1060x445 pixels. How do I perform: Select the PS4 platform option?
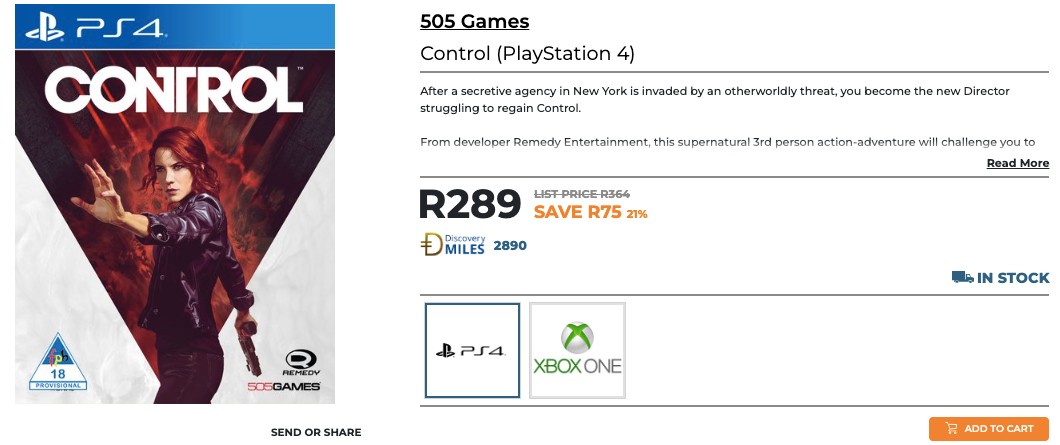(x=472, y=350)
